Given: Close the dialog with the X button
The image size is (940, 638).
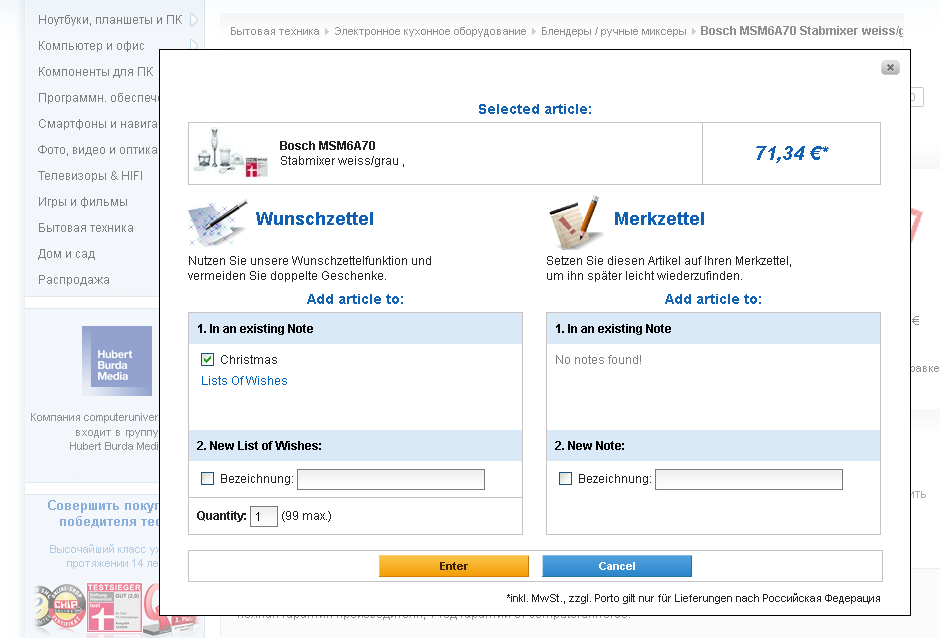Looking at the screenshot, I should tap(890, 68).
